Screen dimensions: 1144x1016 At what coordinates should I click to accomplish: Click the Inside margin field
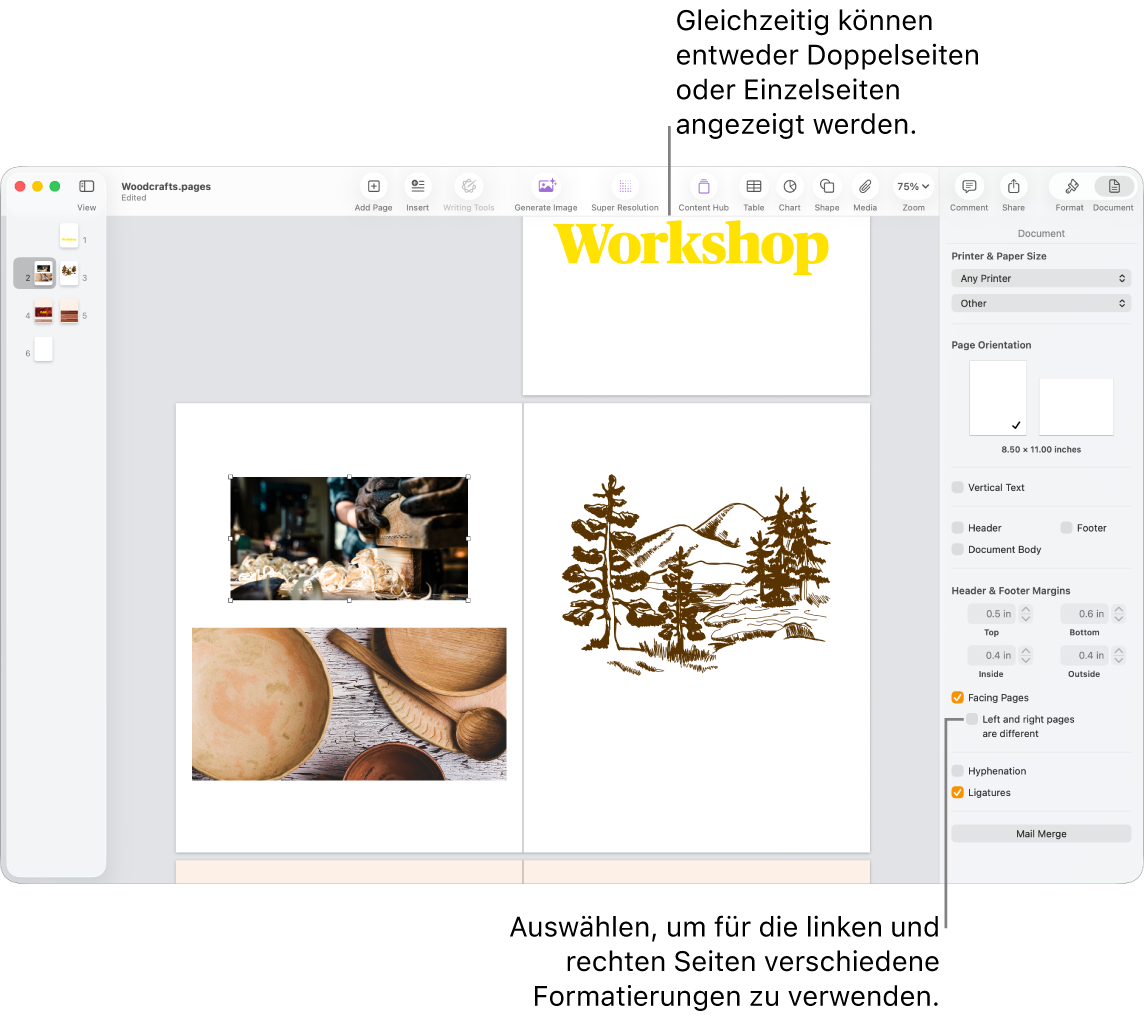992,656
